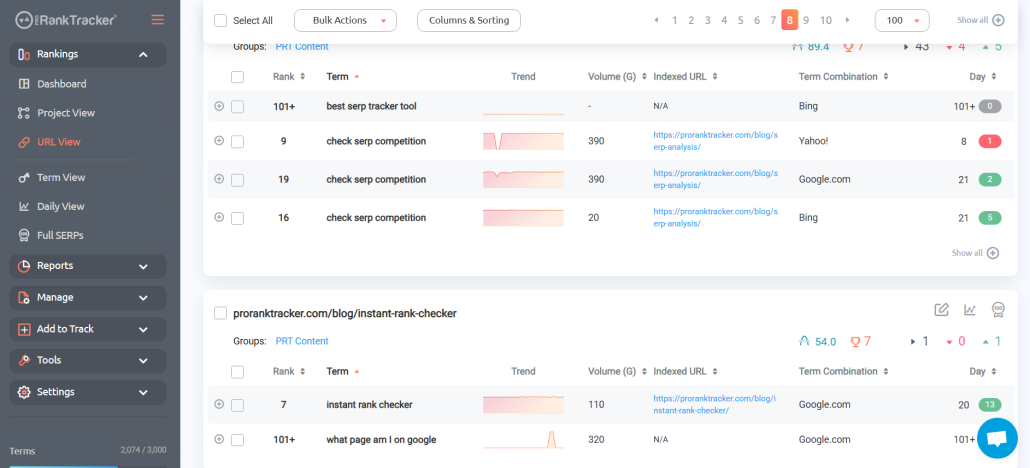Tick the Select All checkbox
Viewport: 1030px width, 468px height.
pyautogui.click(x=221, y=20)
